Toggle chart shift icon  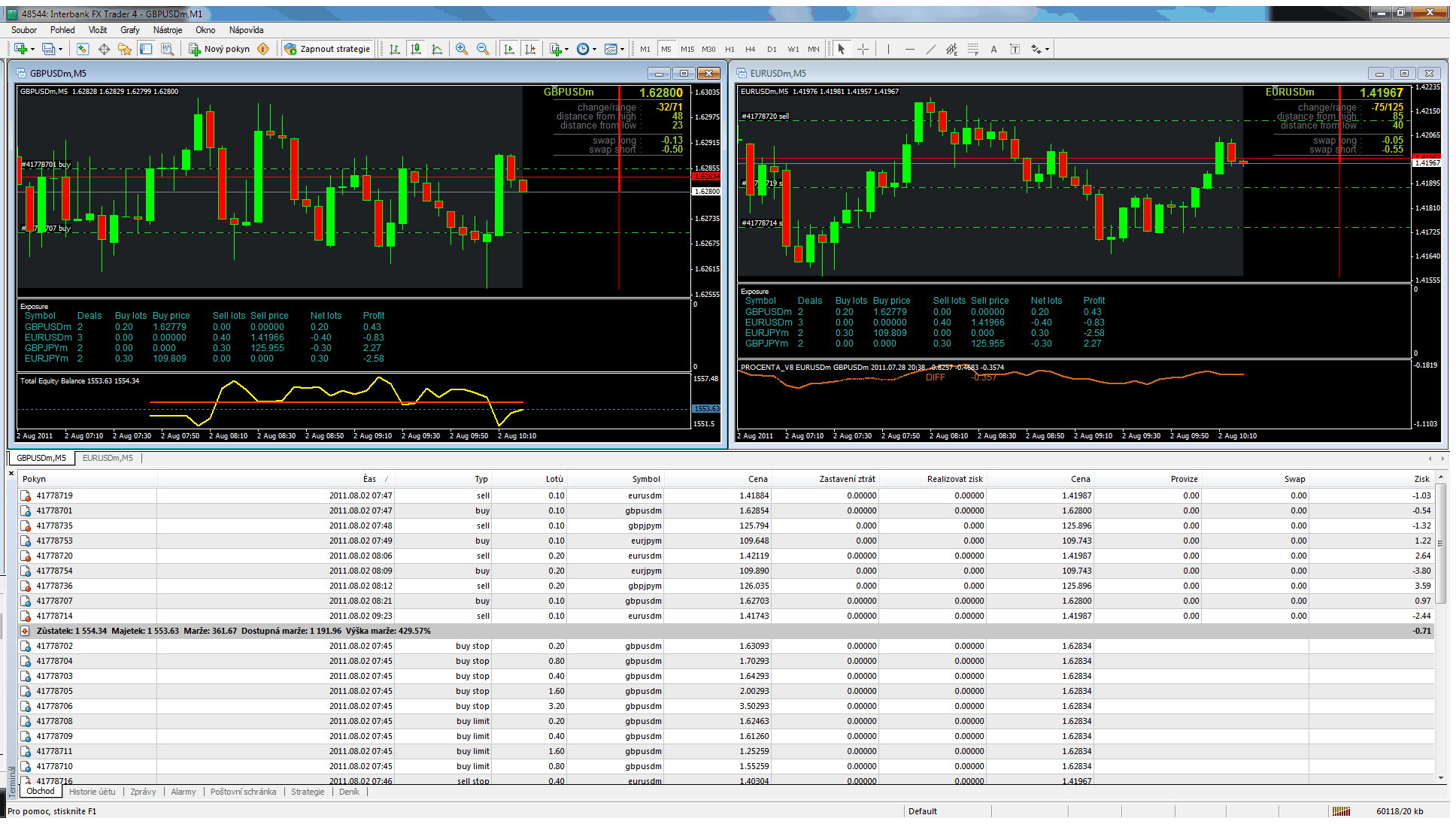coord(530,49)
